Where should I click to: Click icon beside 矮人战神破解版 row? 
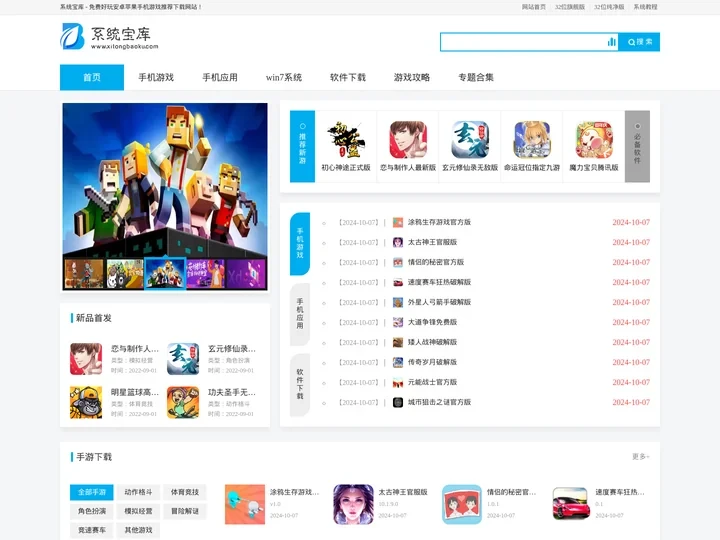pos(398,342)
